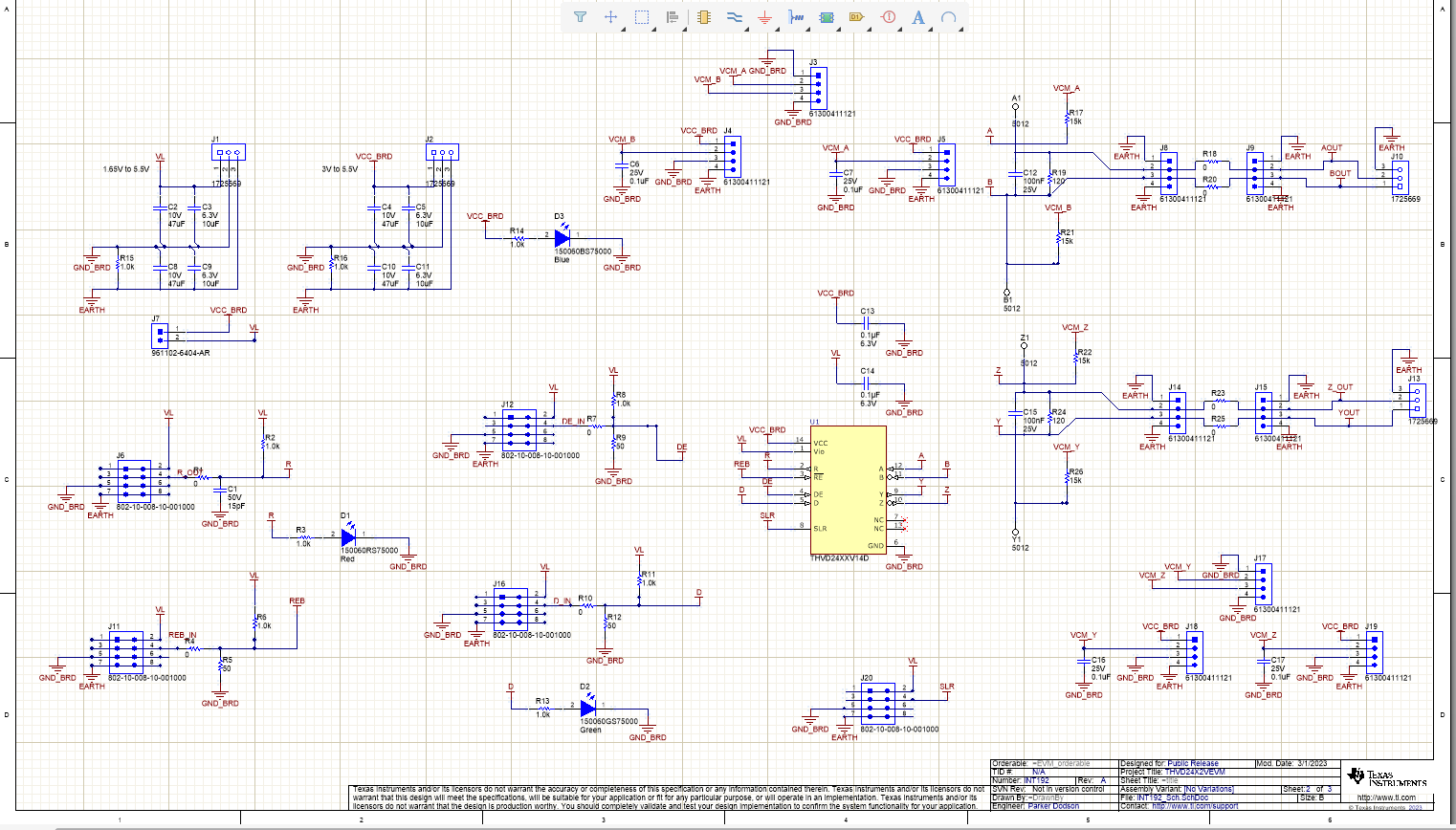
Task: Open the alignment tool icon
Action: [x=673, y=16]
